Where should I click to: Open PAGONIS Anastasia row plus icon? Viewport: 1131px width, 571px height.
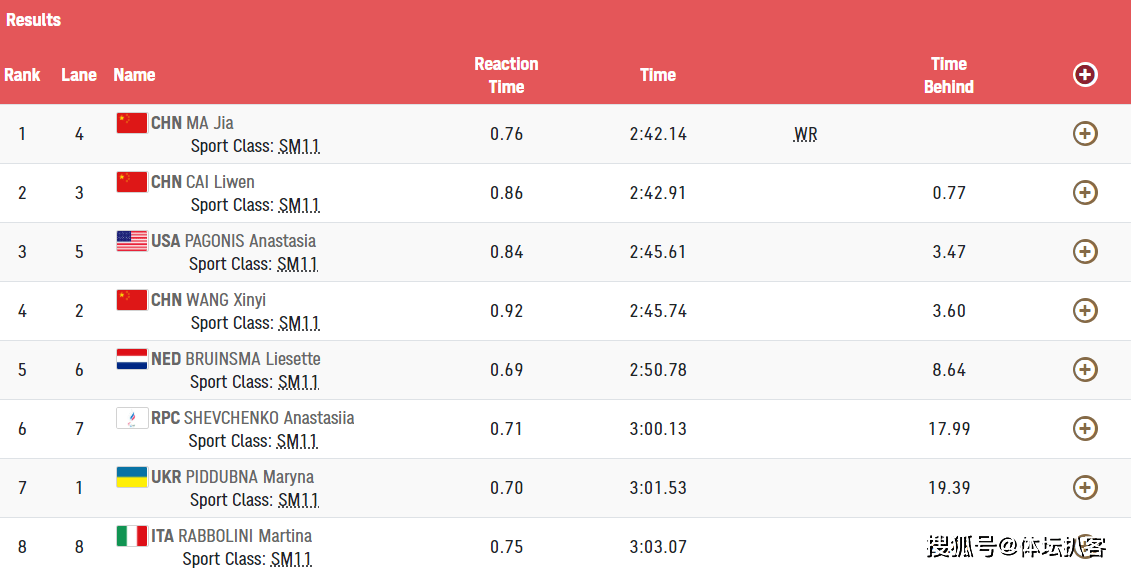(1085, 252)
